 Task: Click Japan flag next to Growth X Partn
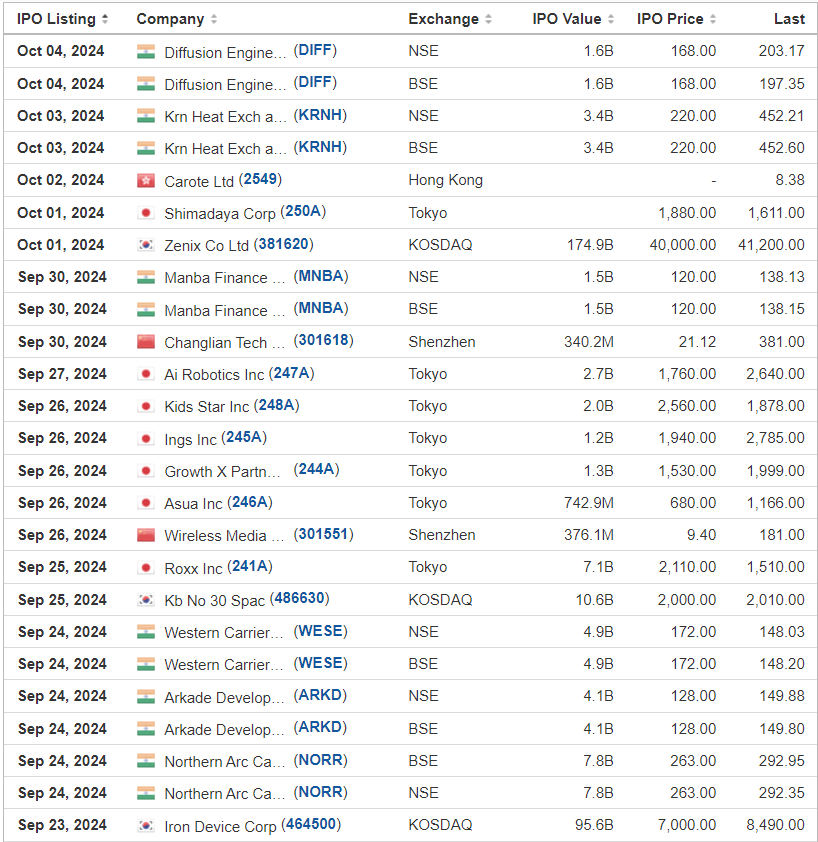[x=146, y=471]
